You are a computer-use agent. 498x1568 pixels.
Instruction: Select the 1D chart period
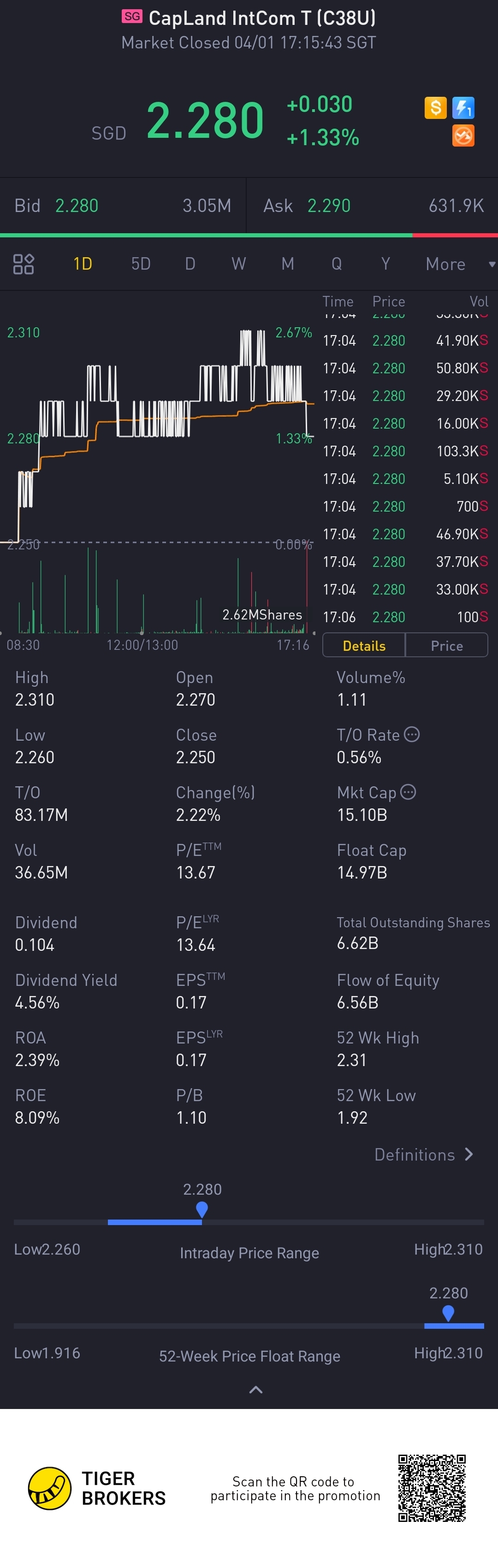point(83,264)
